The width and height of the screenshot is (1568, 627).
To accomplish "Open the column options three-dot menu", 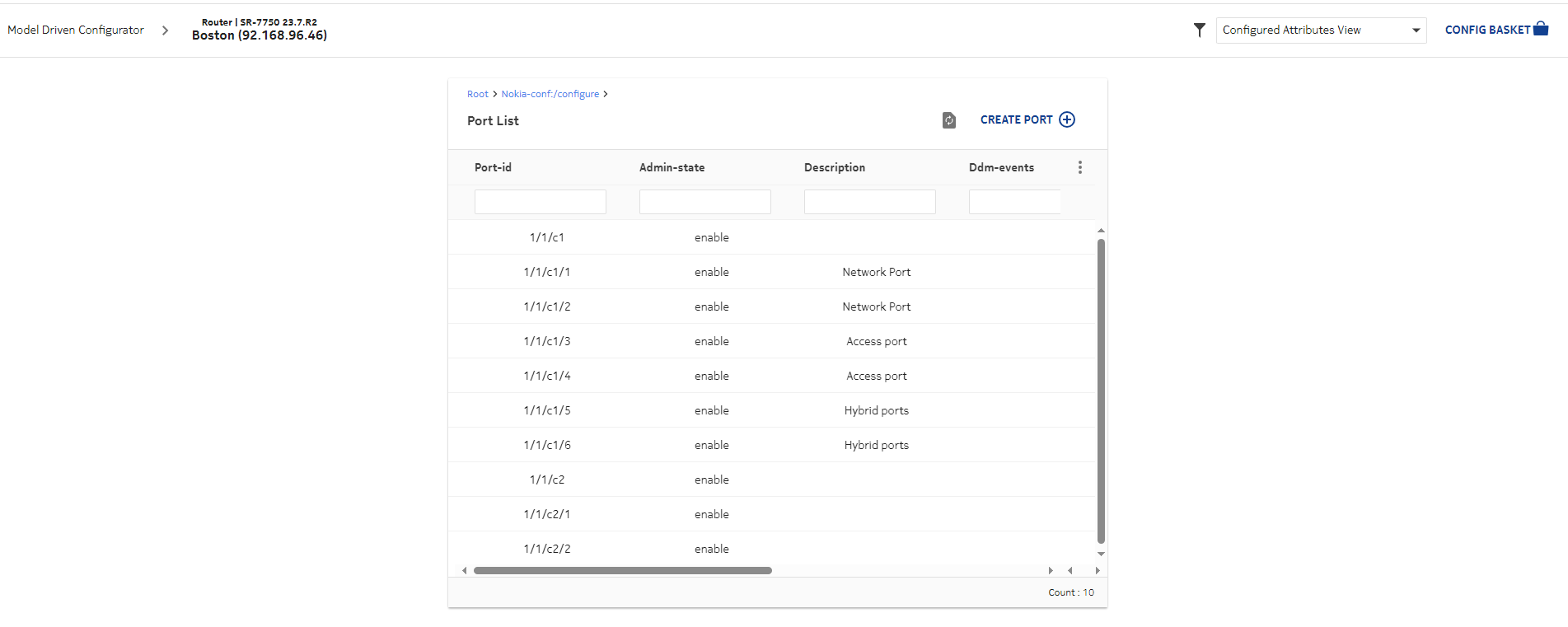I will pos(1079,167).
